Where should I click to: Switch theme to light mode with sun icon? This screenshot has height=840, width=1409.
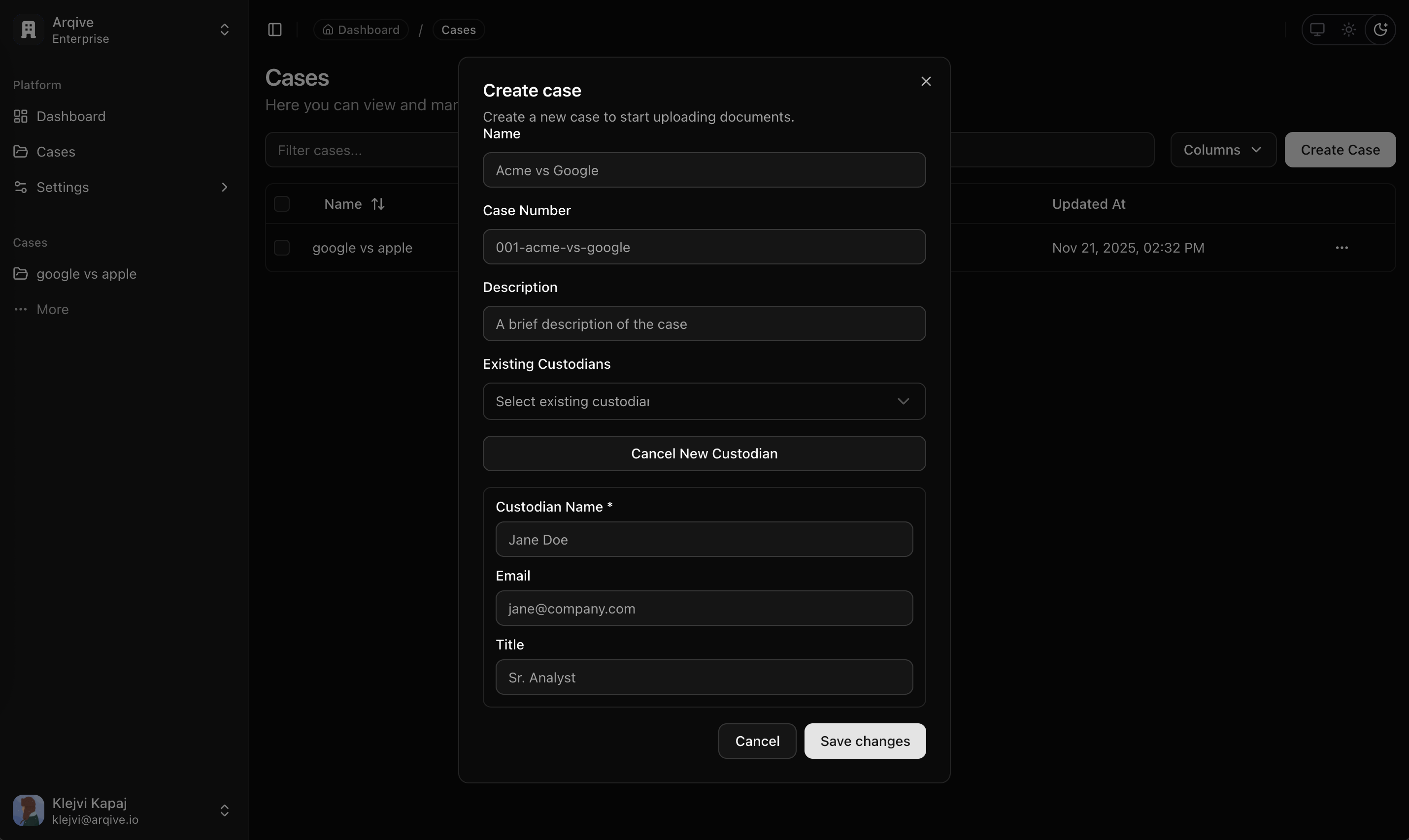pos(1348,30)
